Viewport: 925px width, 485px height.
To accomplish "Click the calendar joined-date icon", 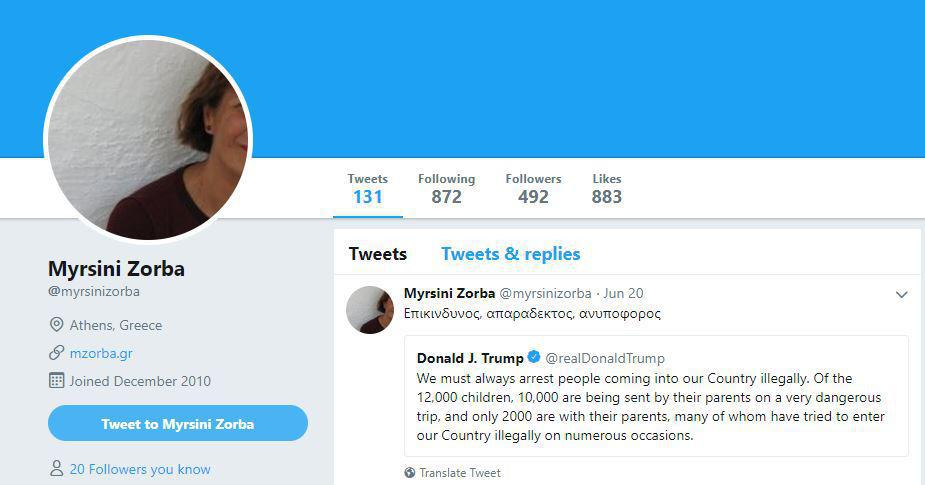I will click(x=56, y=381).
